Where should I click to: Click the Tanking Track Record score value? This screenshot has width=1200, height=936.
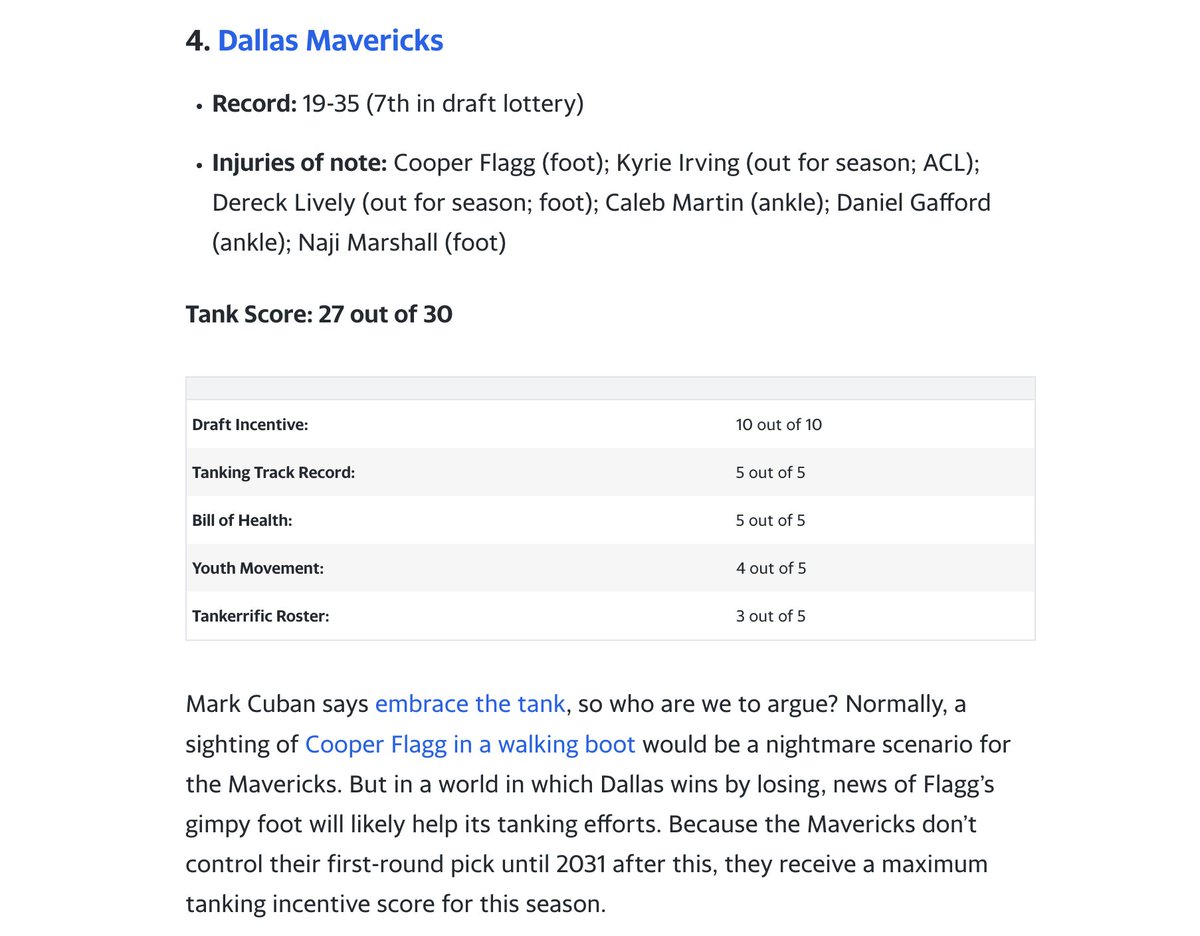click(x=771, y=472)
